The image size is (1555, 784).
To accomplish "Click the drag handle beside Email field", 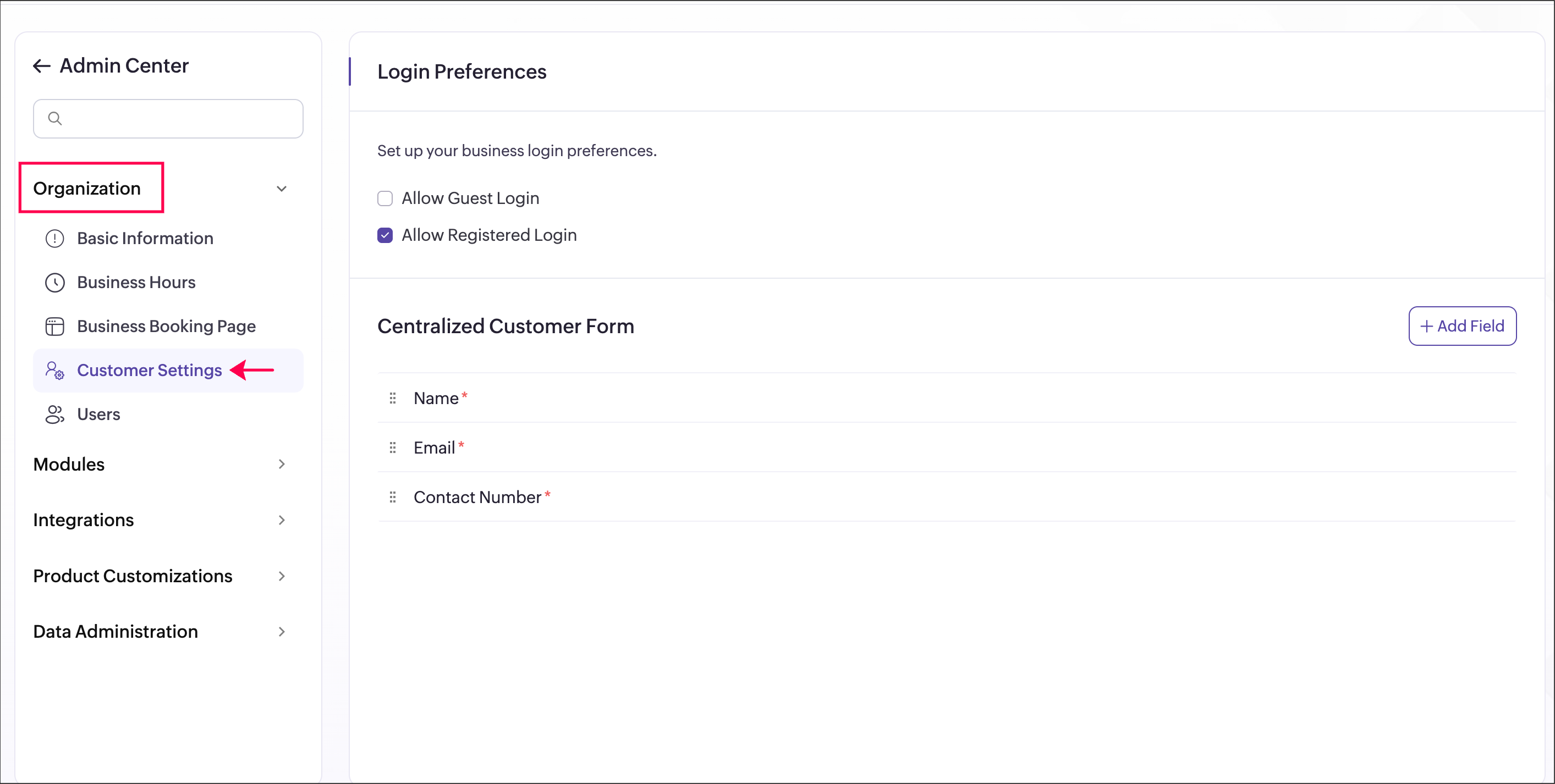I will (392, 448).
